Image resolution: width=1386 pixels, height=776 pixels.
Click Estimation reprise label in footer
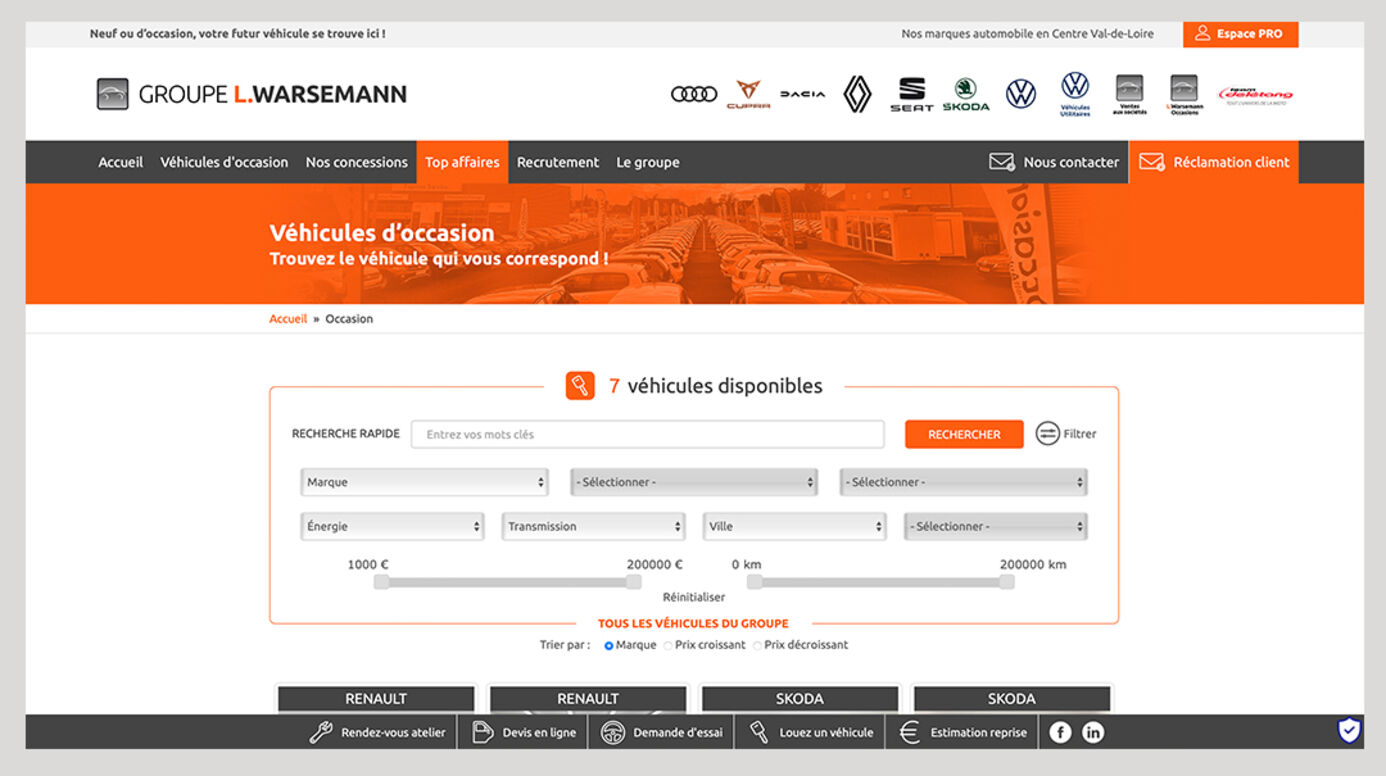click(978, 732)
